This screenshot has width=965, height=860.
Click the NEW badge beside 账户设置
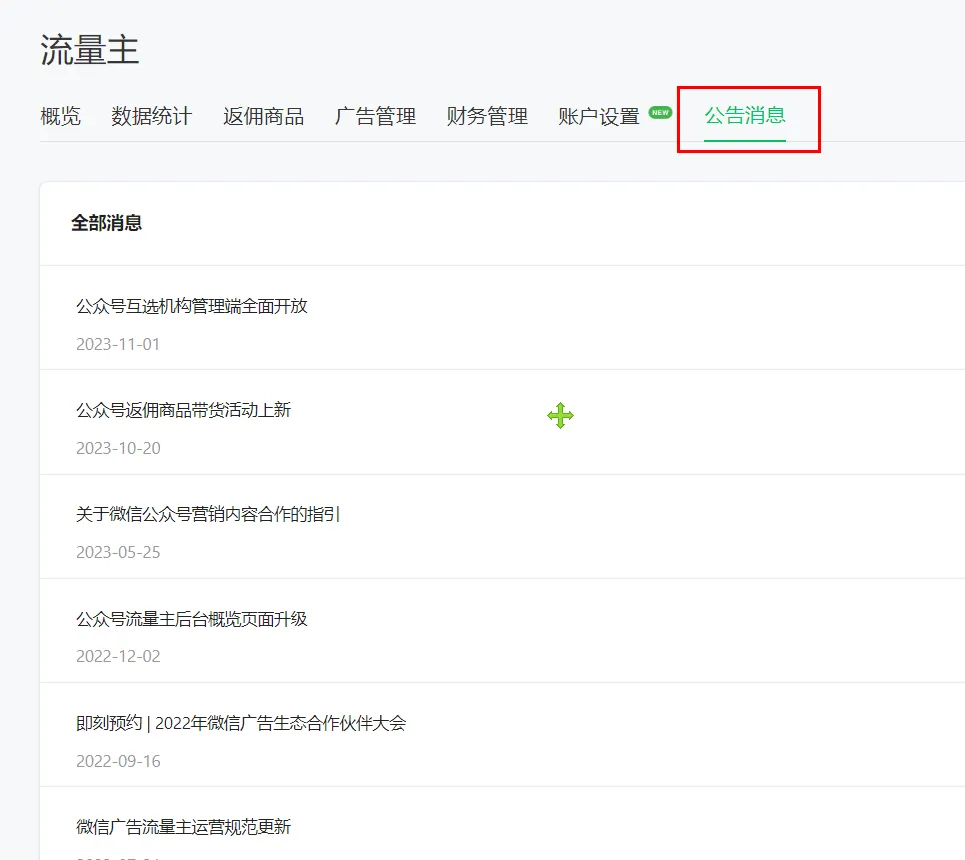659,113
